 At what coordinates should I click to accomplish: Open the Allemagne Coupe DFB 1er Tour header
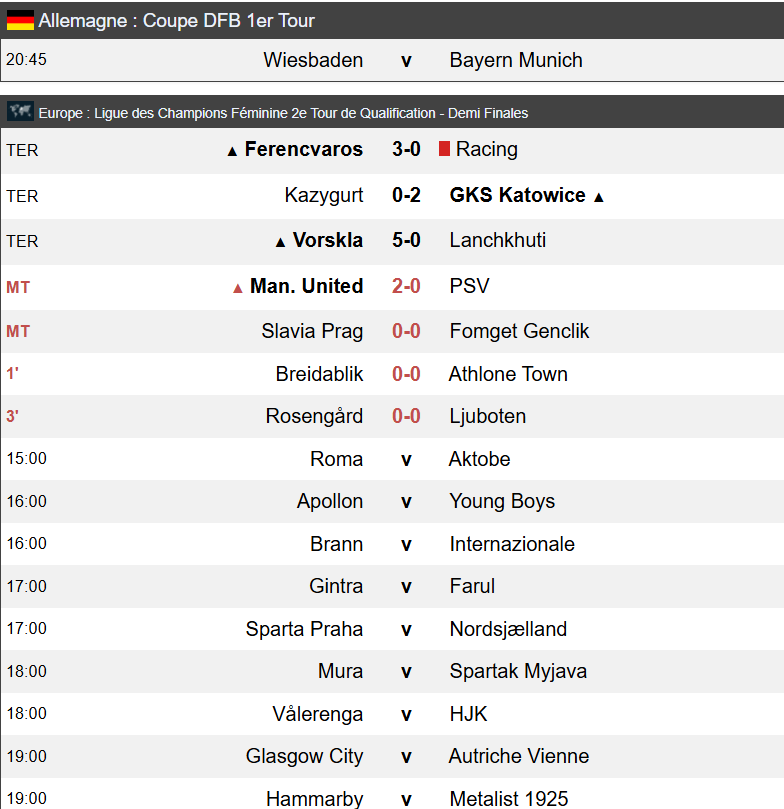click(x=177, y=21)
